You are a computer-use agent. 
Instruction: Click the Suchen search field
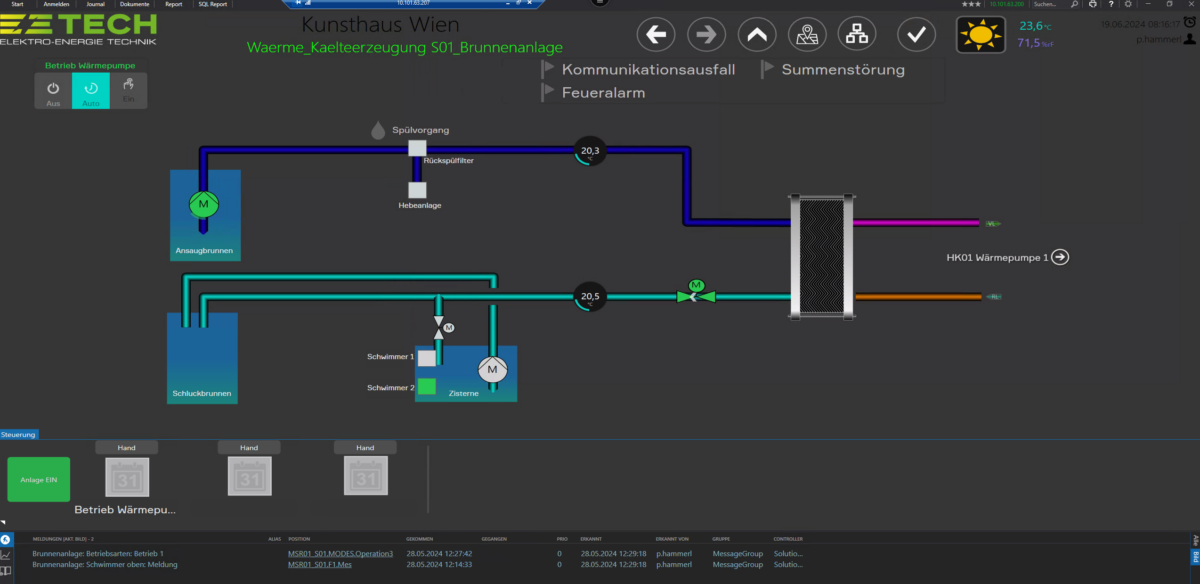coord(1044,4)
